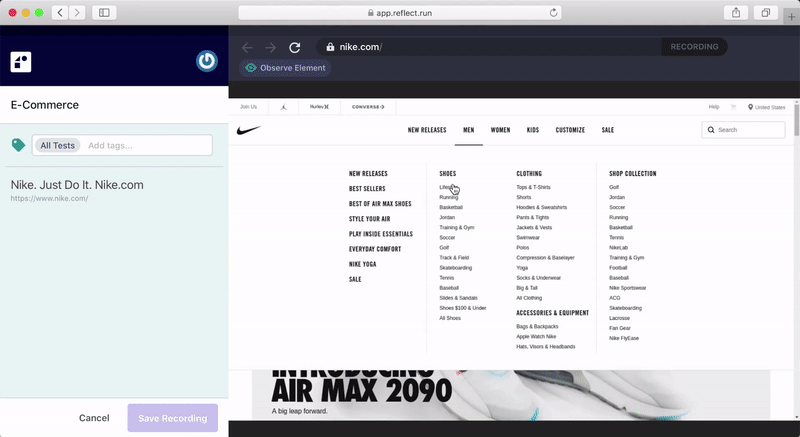The height and width of the screenshot is (437, 800).
Task: Click the Nike swoosh logo
Action: click(249, 130)
